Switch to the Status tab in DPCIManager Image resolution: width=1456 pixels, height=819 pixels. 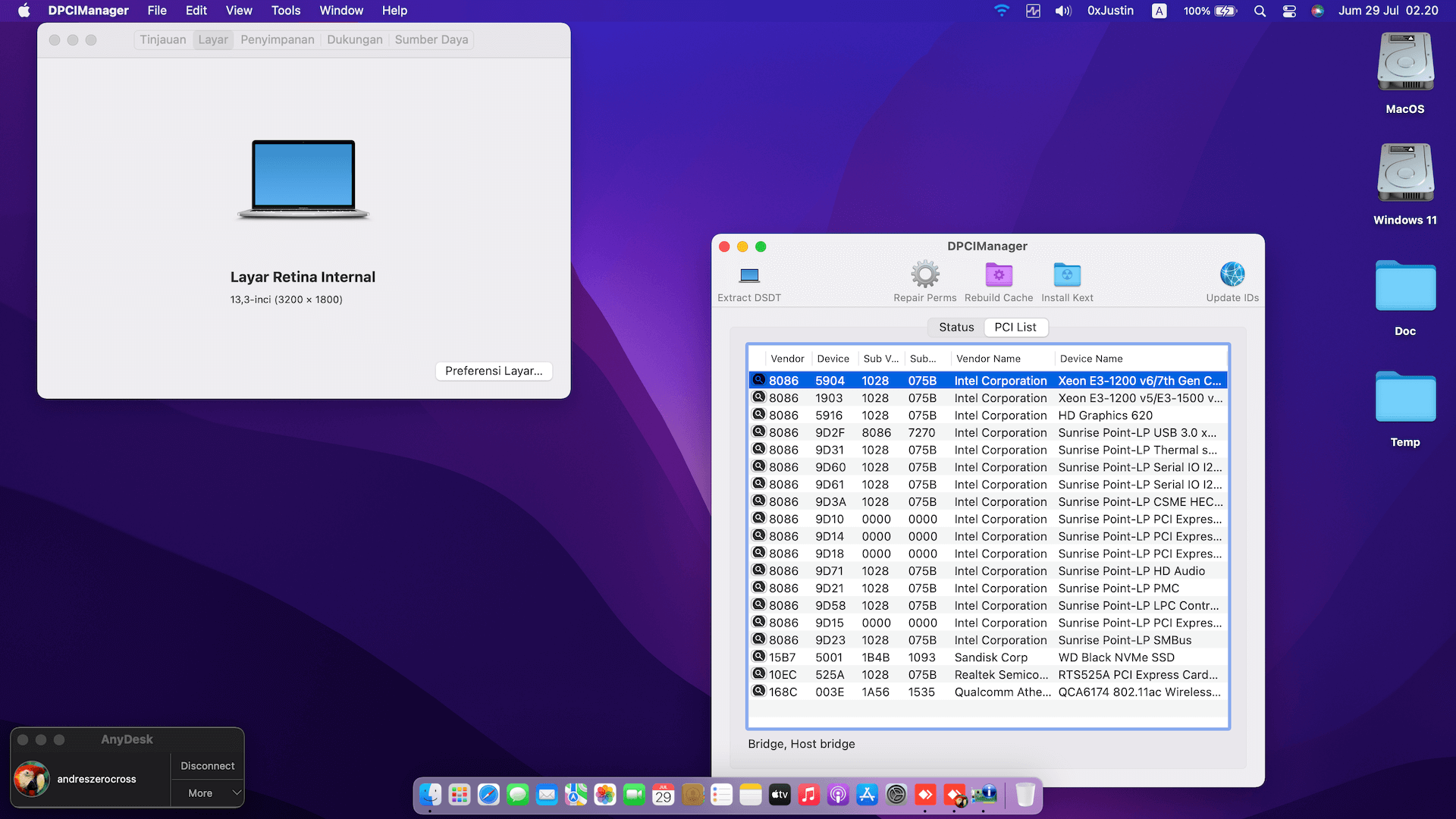pyautogui.click(x=956, y=327)
